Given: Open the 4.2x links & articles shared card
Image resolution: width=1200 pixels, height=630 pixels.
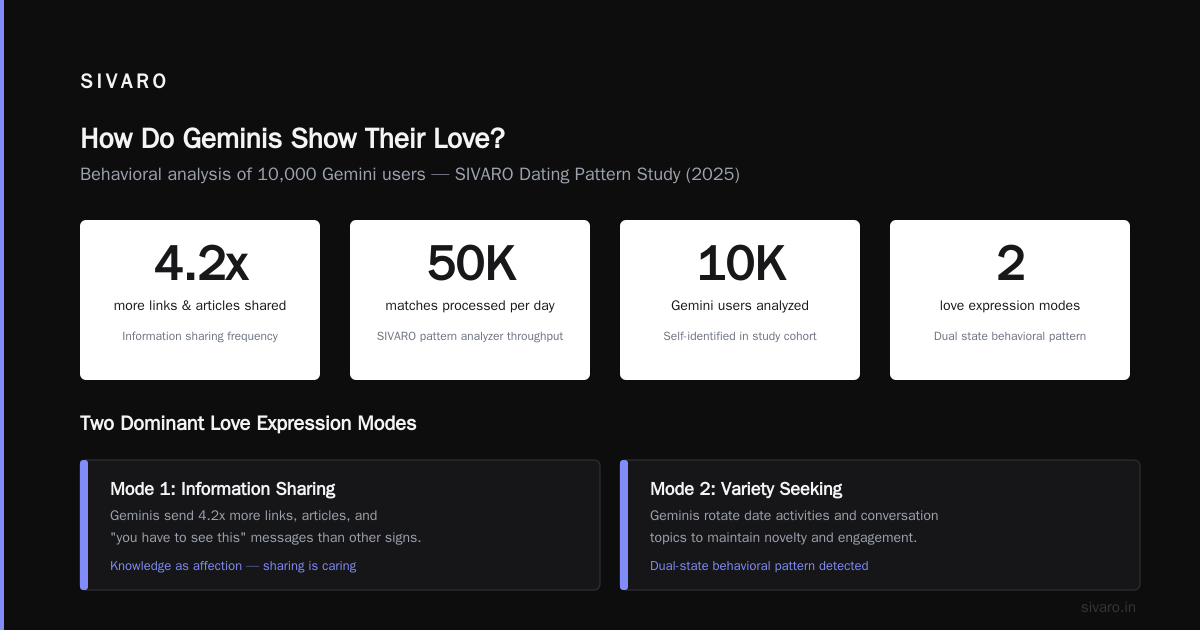Looking at the screenshot, I should [x=200, y=300].
